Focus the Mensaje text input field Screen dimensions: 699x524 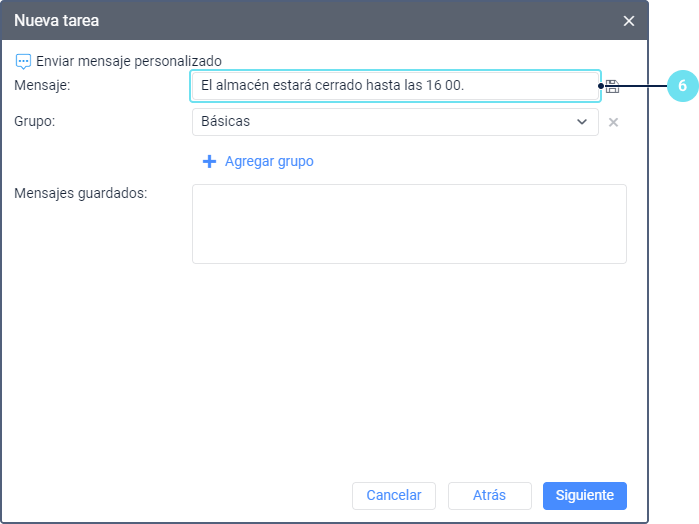pos(395,86)
